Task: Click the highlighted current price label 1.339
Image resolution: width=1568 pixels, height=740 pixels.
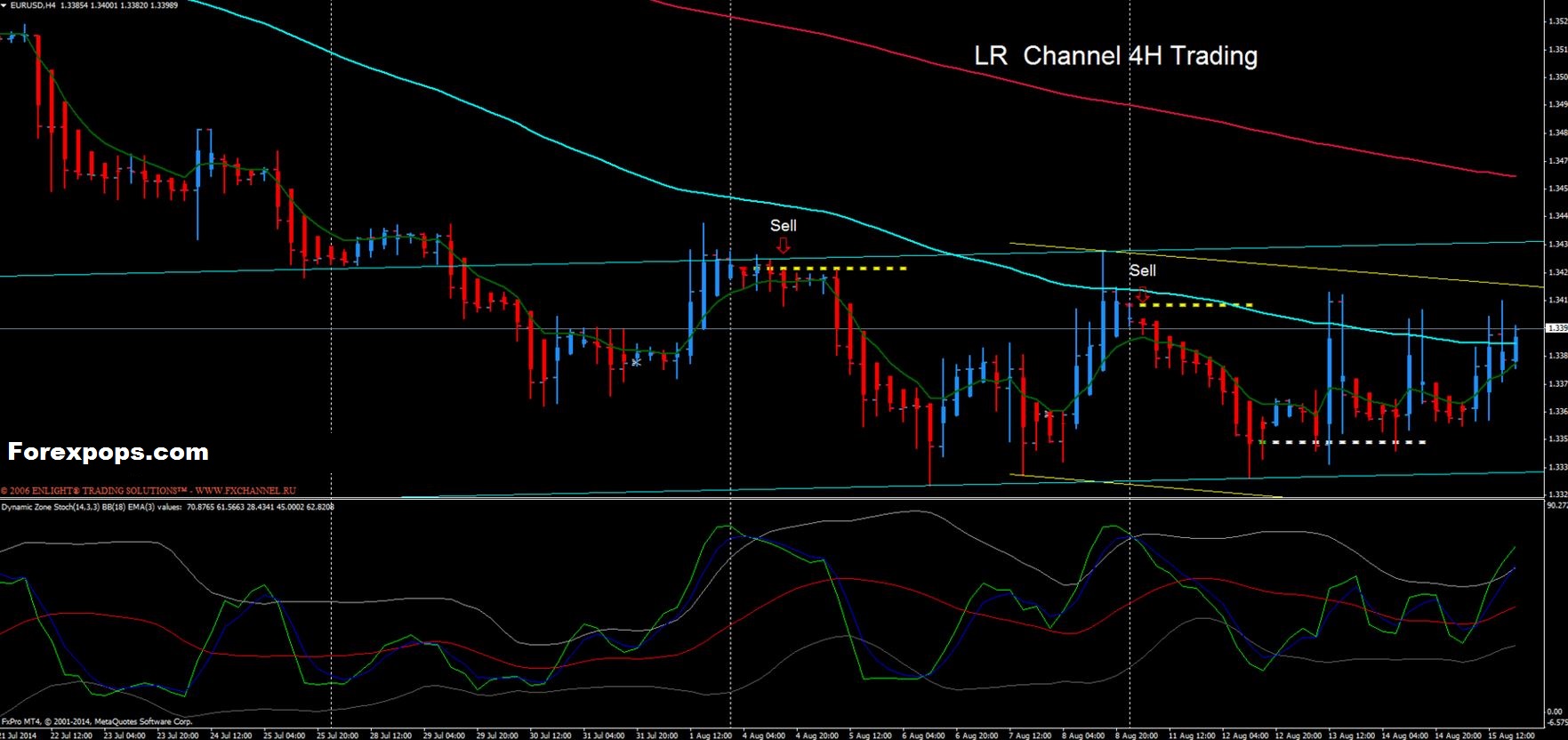Action: coord(1556,328)
